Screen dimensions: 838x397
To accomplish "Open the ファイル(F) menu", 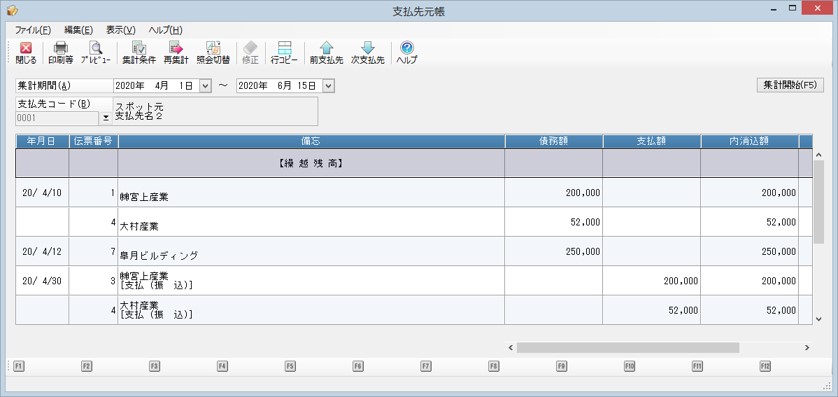I will [x=33, y=30].
